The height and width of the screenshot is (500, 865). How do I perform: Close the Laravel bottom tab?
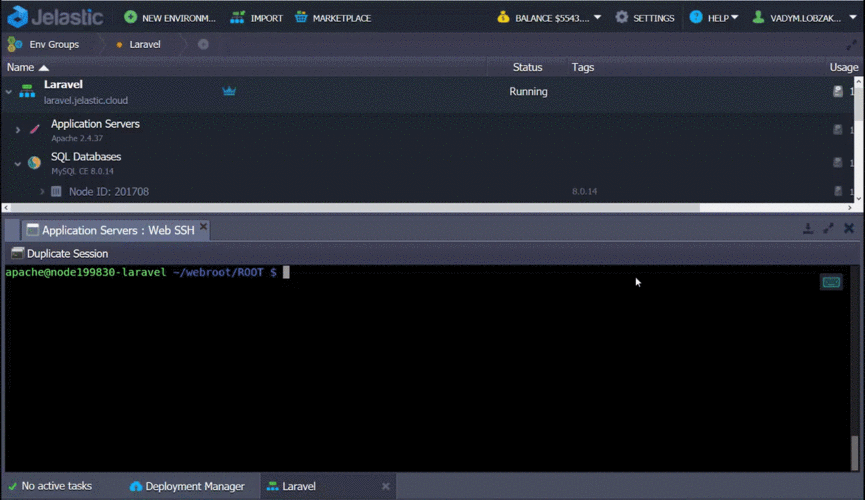[x=386, y=486]
